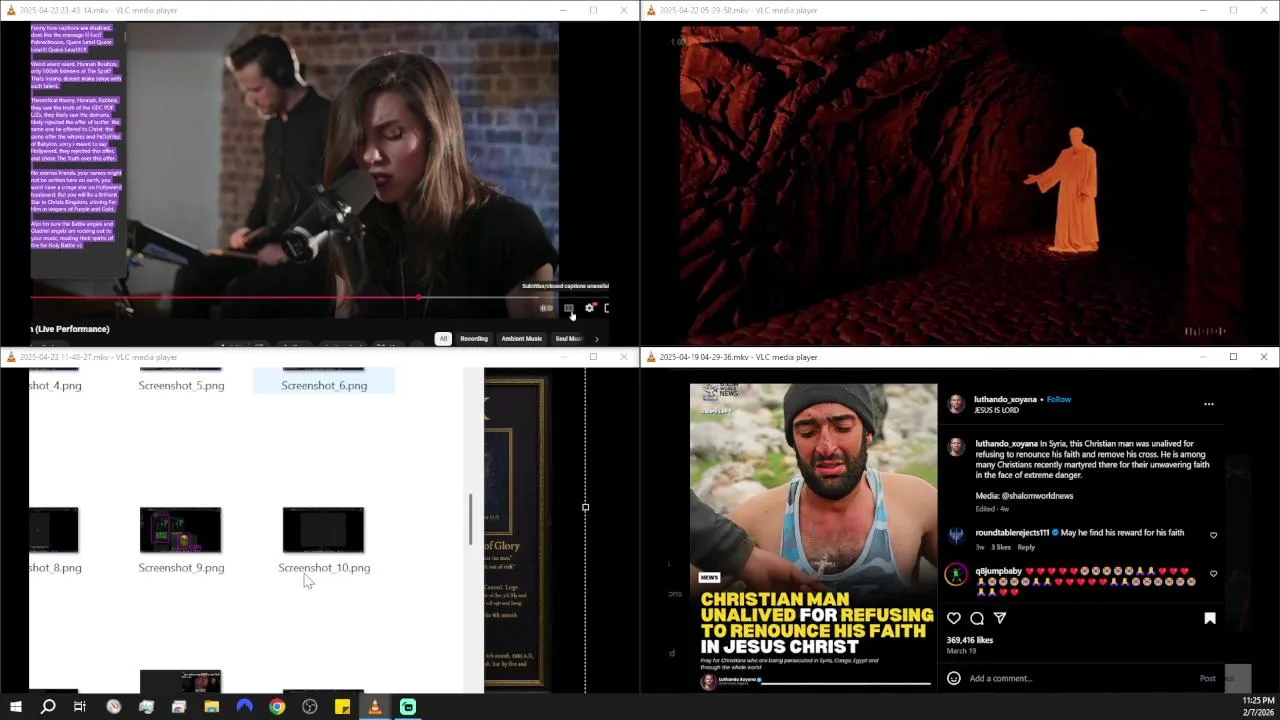Like q8jumpbaby's comment heart
Image resolution: width=1280 pixels, height=720 pixels.
[1213, 574]
